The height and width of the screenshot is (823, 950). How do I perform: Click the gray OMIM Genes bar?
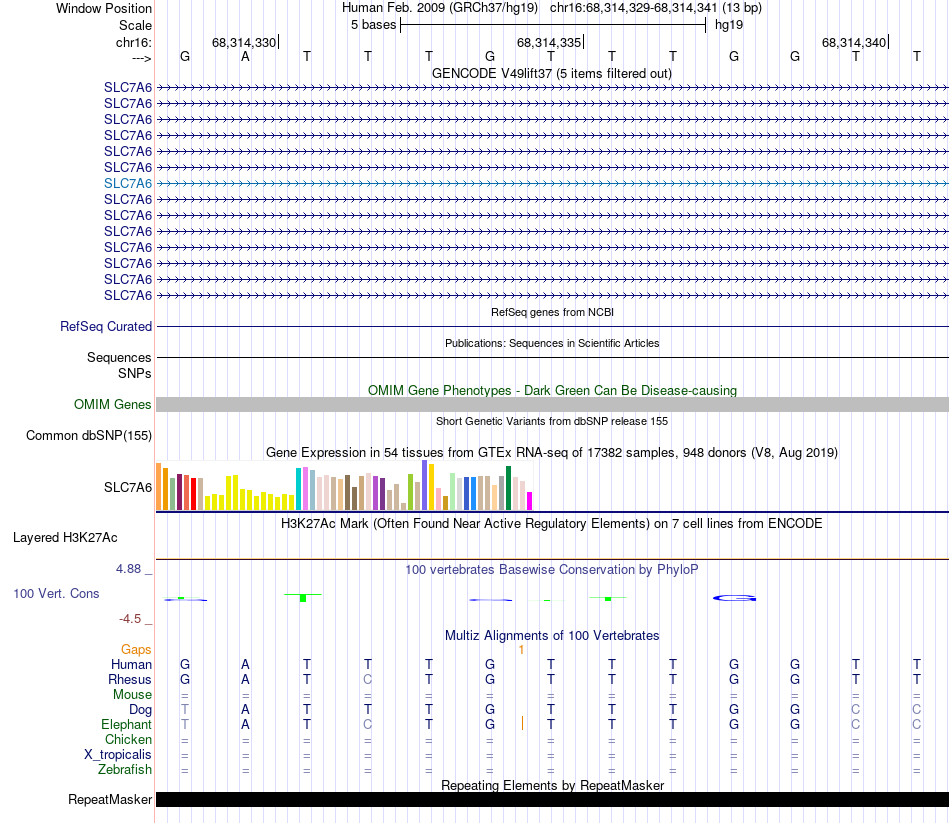(552, 404)
